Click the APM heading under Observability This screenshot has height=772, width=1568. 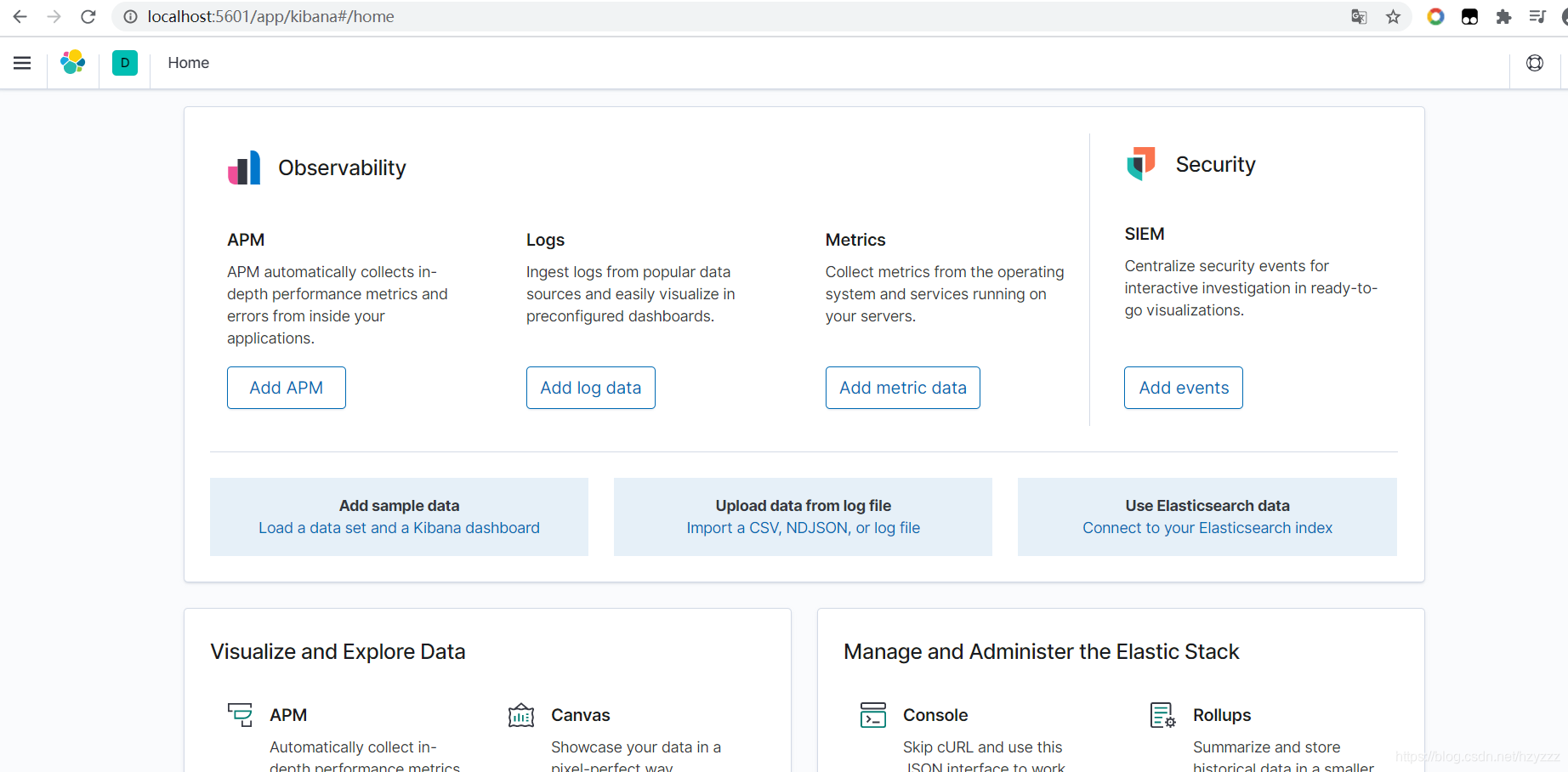246,240
